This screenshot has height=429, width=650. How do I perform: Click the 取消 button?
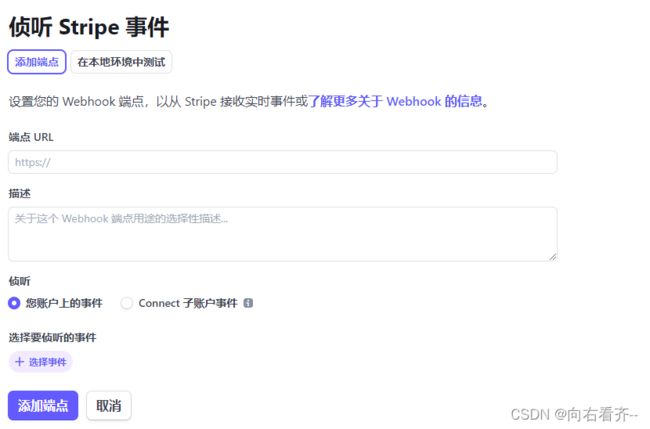(109, 405)
